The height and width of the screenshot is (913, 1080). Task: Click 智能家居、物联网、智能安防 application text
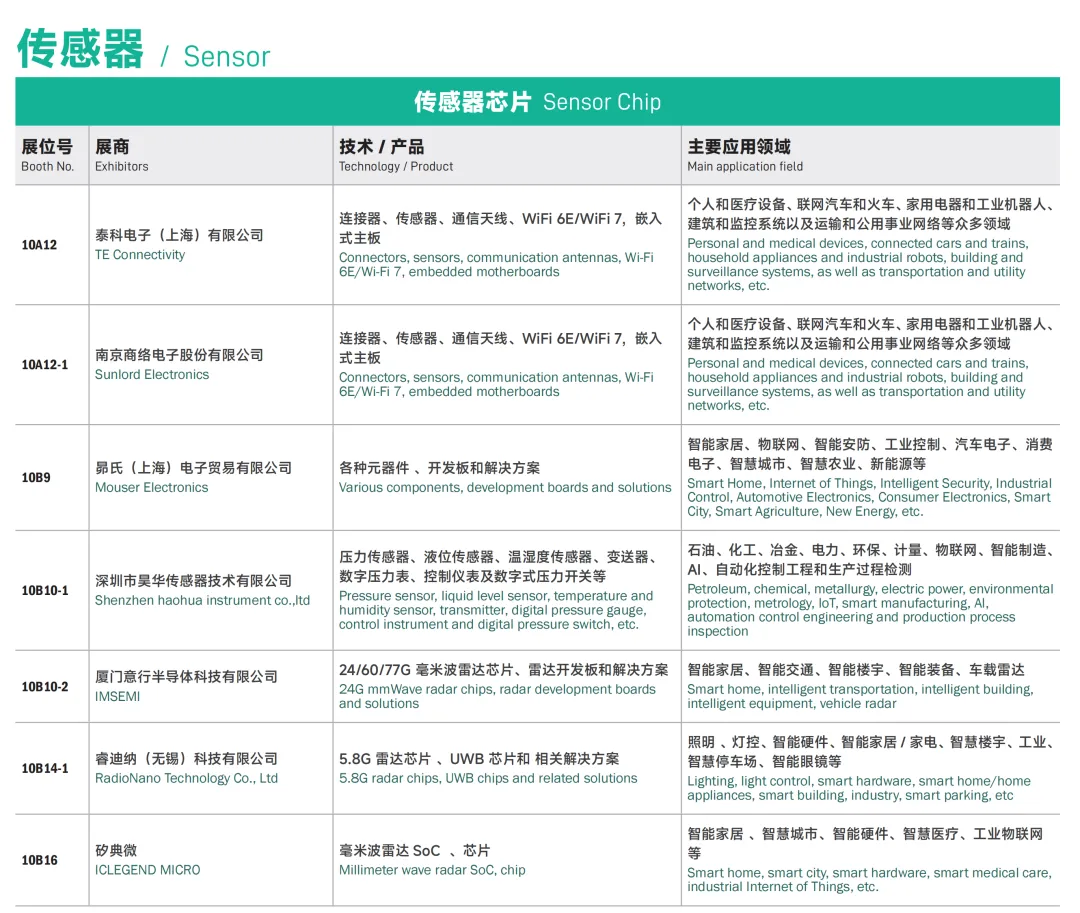[x=870, y=454]
